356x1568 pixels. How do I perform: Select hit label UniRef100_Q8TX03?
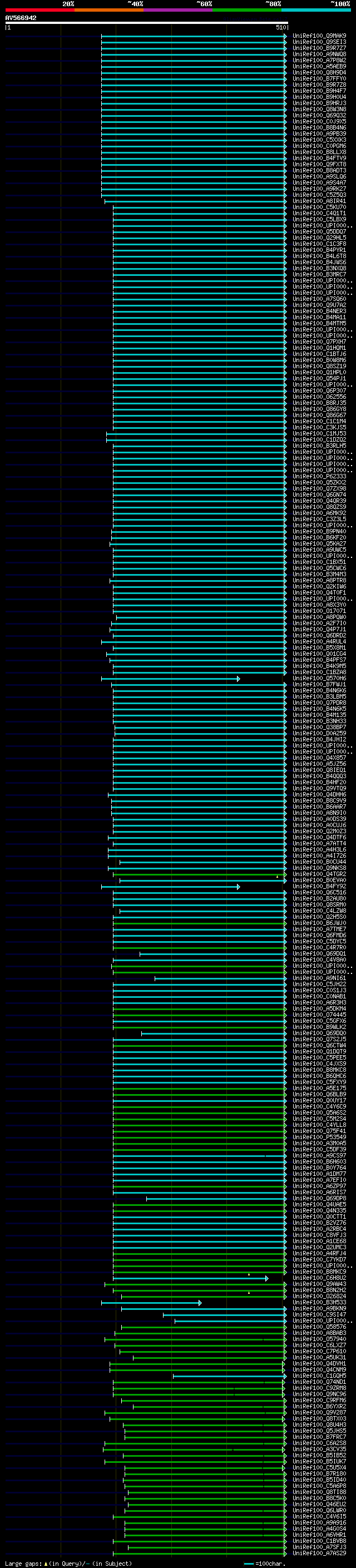point(319,1418)
